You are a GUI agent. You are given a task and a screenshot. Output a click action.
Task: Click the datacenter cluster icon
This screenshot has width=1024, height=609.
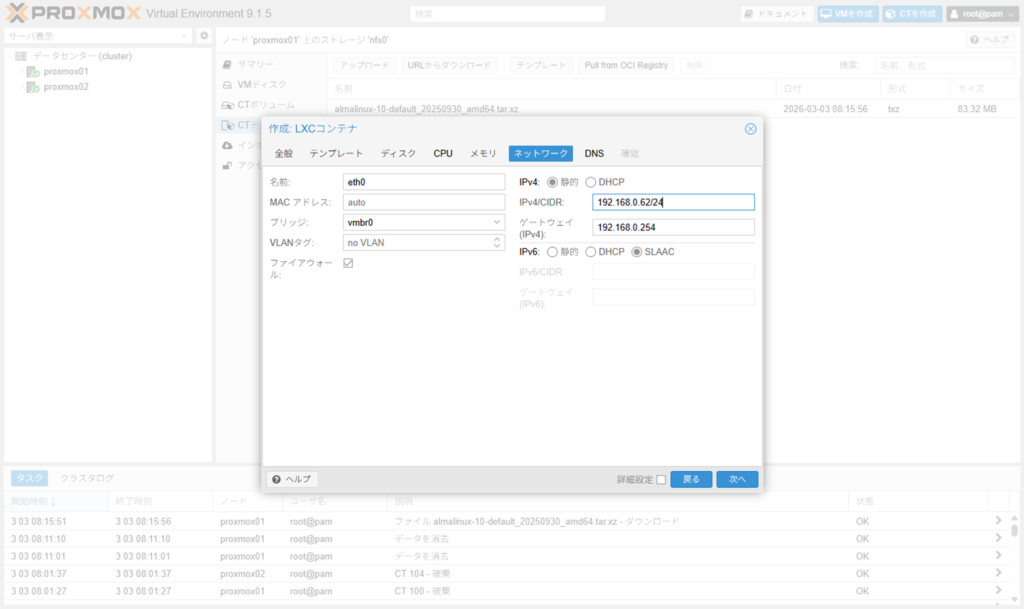tap(20, 57)
